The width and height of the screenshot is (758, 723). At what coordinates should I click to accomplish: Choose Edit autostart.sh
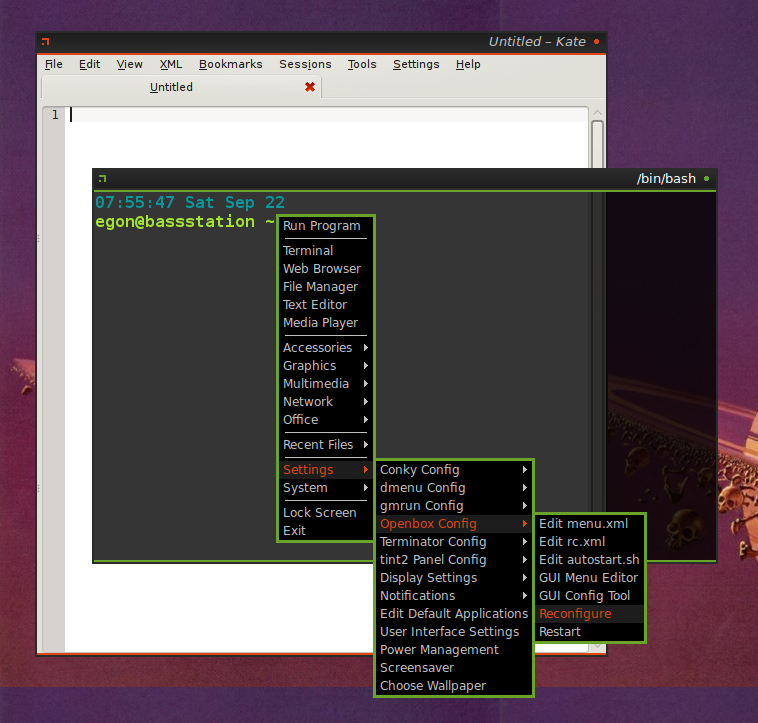[x=590, y=559]
